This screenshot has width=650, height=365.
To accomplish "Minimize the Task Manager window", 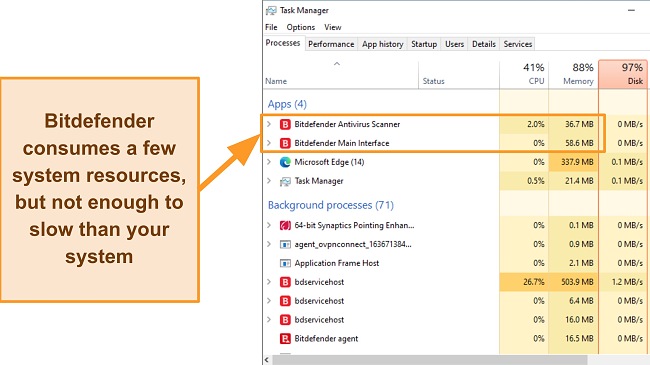I will pos(631,10).
